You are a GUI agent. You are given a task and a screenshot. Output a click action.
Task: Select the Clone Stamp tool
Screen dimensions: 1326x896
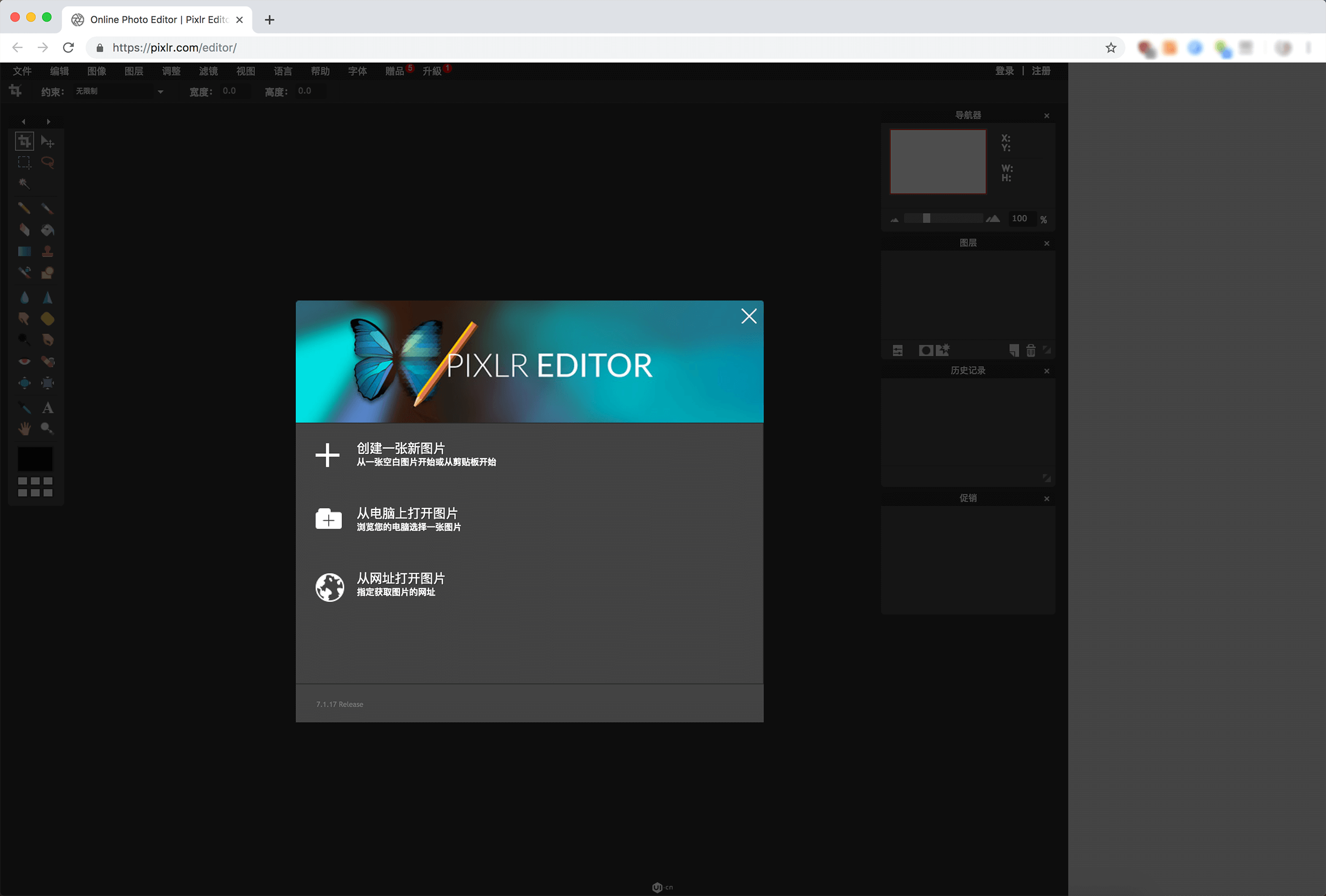click(48, 251)
